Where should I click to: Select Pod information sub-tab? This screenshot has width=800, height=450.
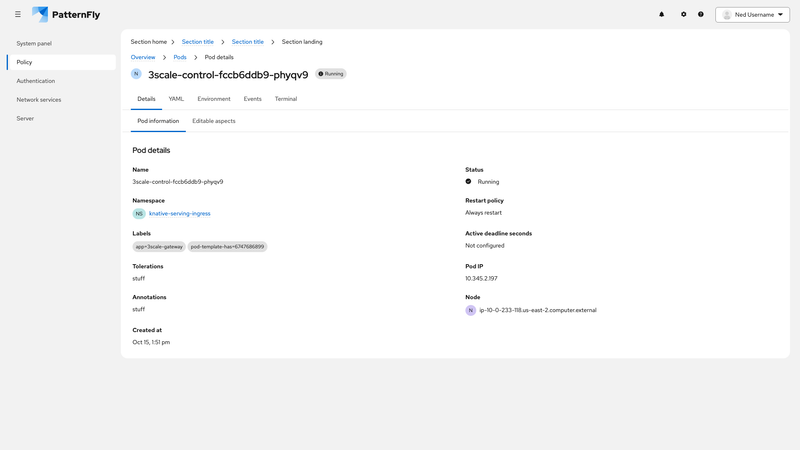[x=158, y=121]
